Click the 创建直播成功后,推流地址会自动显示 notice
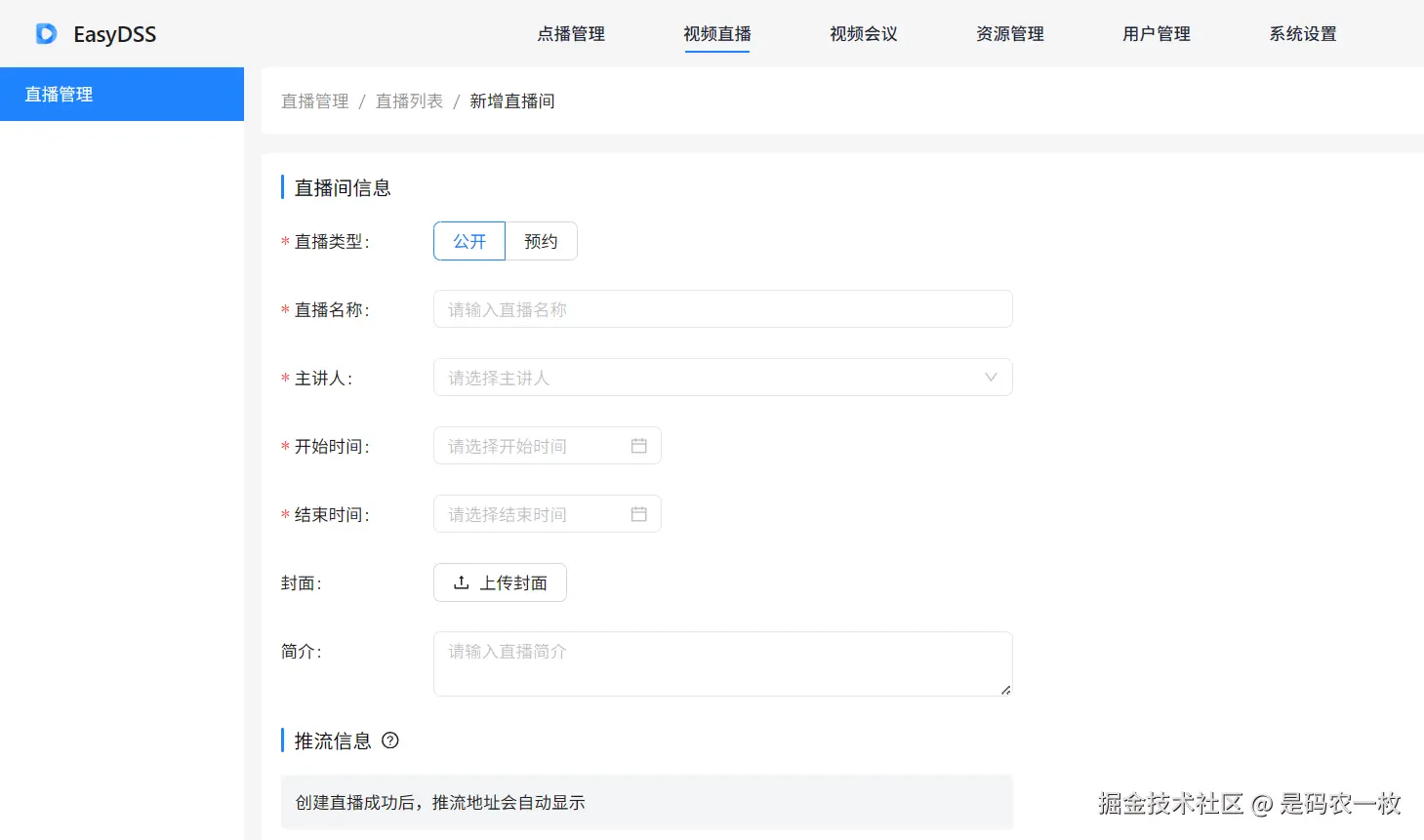This screenshot has height=840, width=1424. tap(647, 803)
